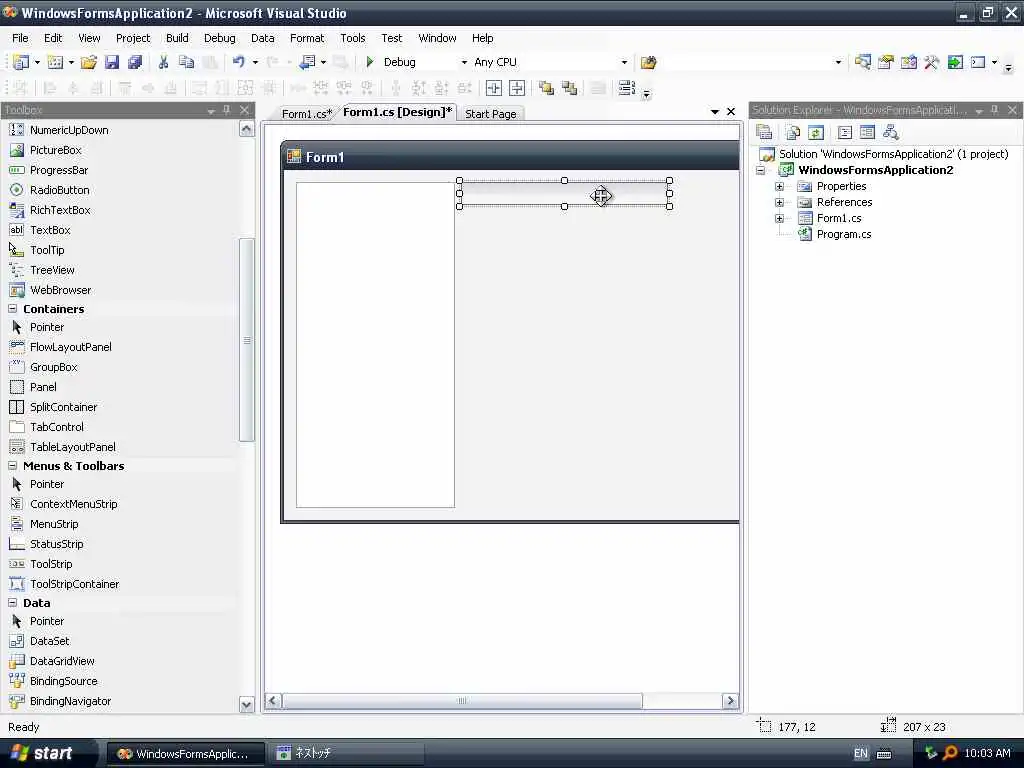Collapse the Data toolbox group
1024x768 pixels.
pos(12,603)
